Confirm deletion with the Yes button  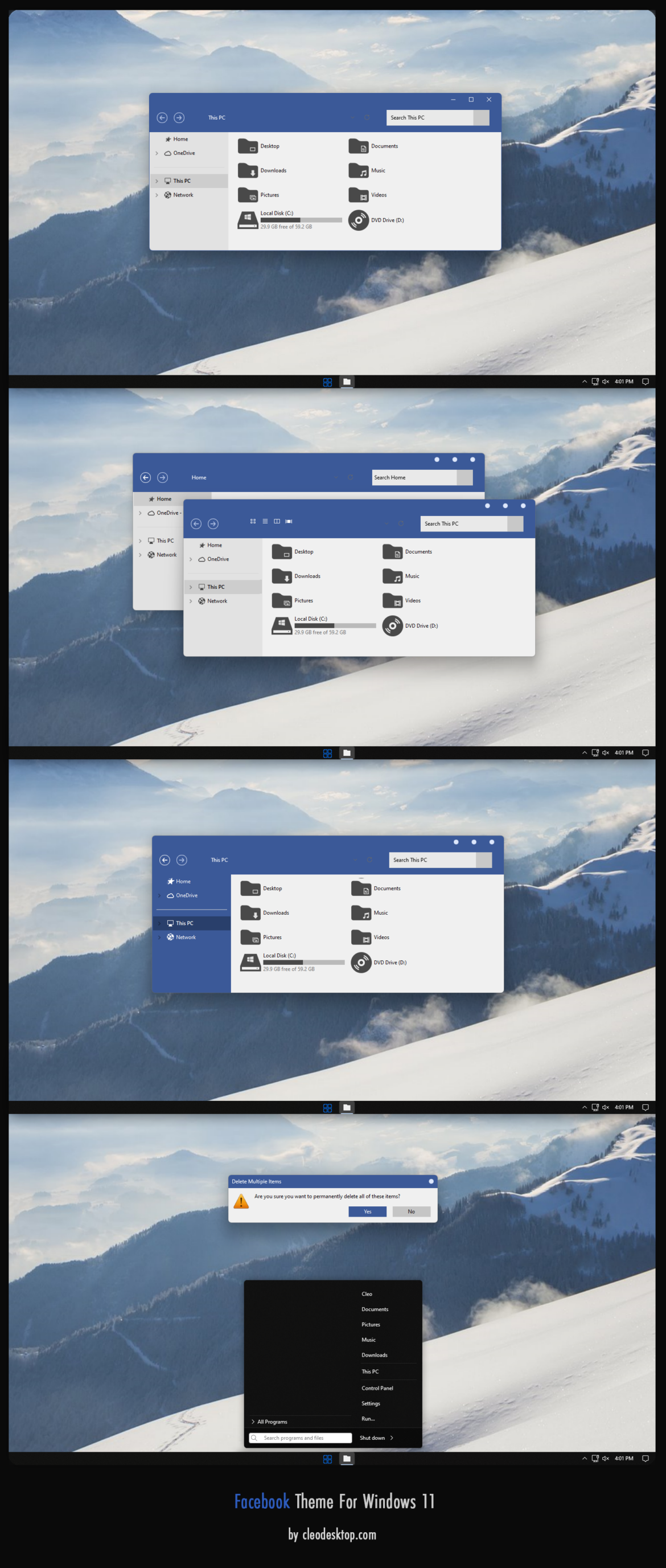(x=367, y=1211)
